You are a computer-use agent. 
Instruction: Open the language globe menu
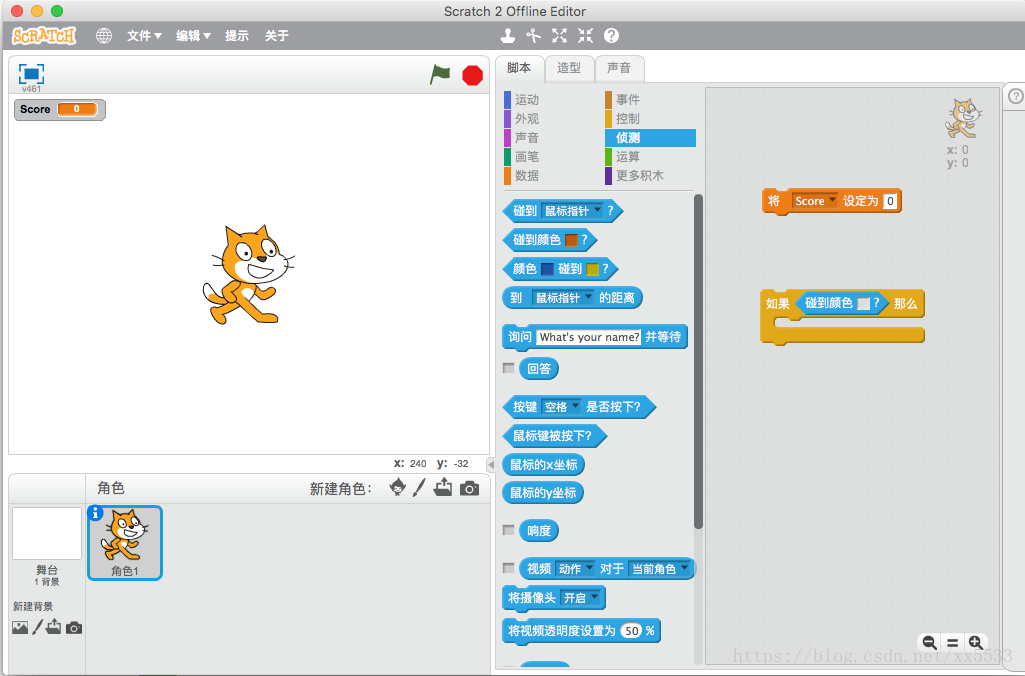[103, 35]
